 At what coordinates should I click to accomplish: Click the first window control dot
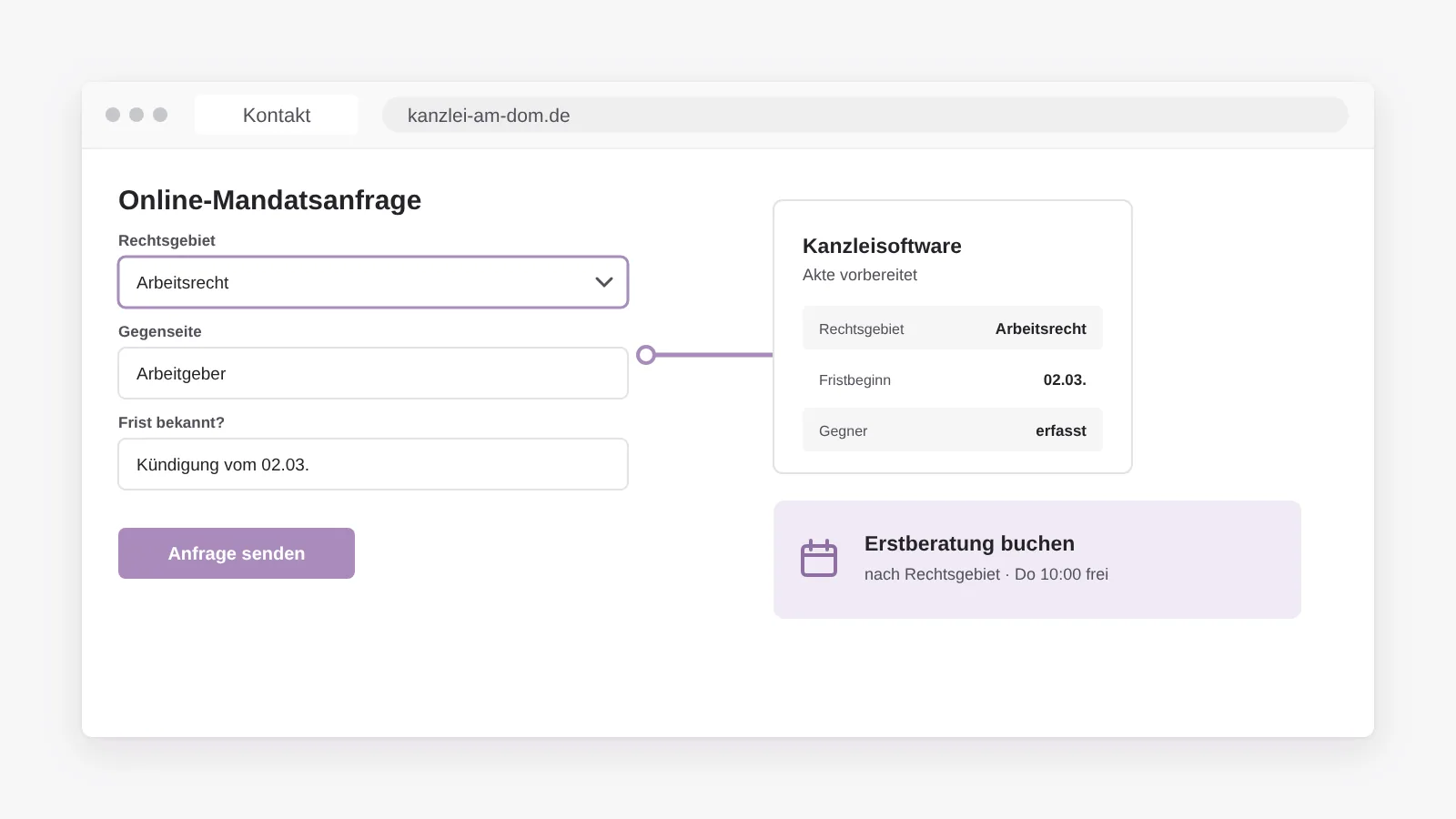coord(113,115)
